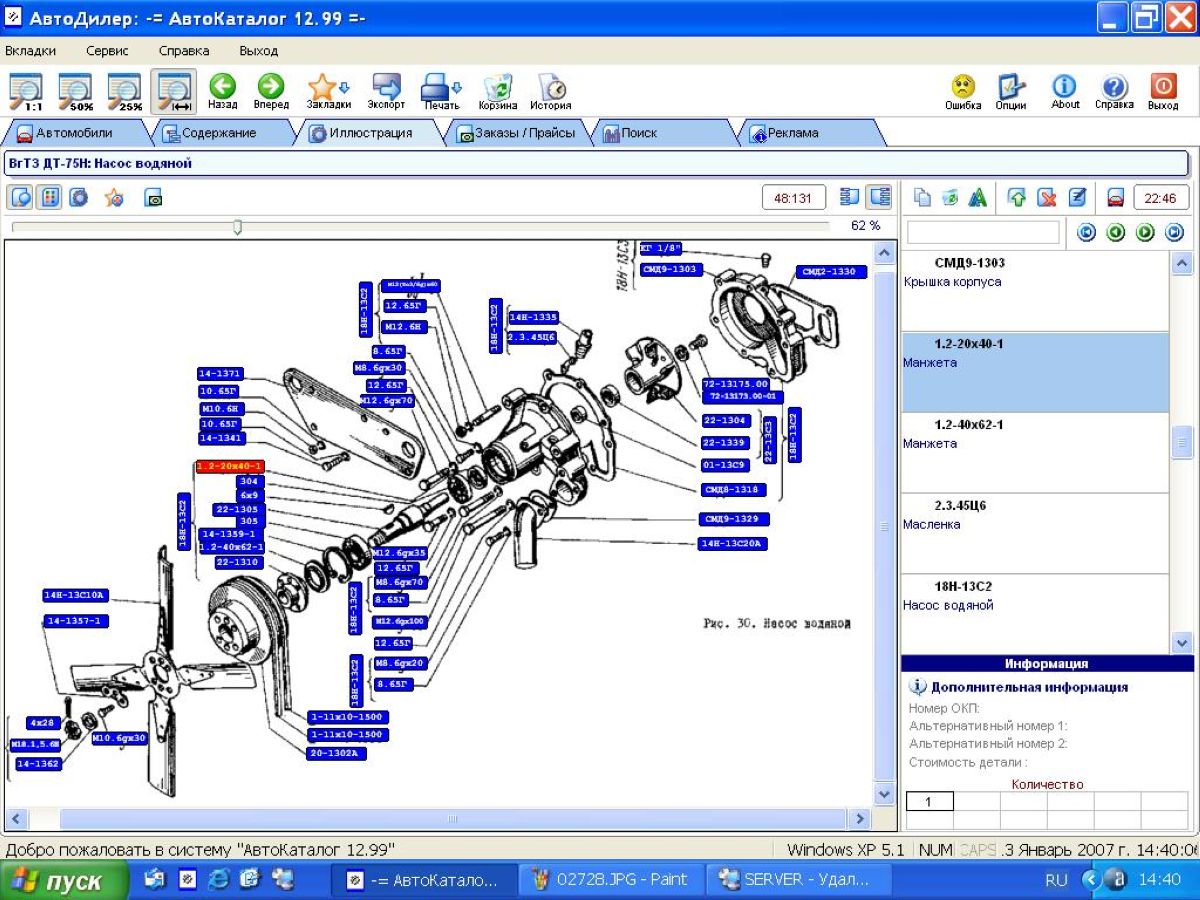
Task: Select part 1.2-20х40-1 Манжета in list
Action: [x=1035, y=372]
